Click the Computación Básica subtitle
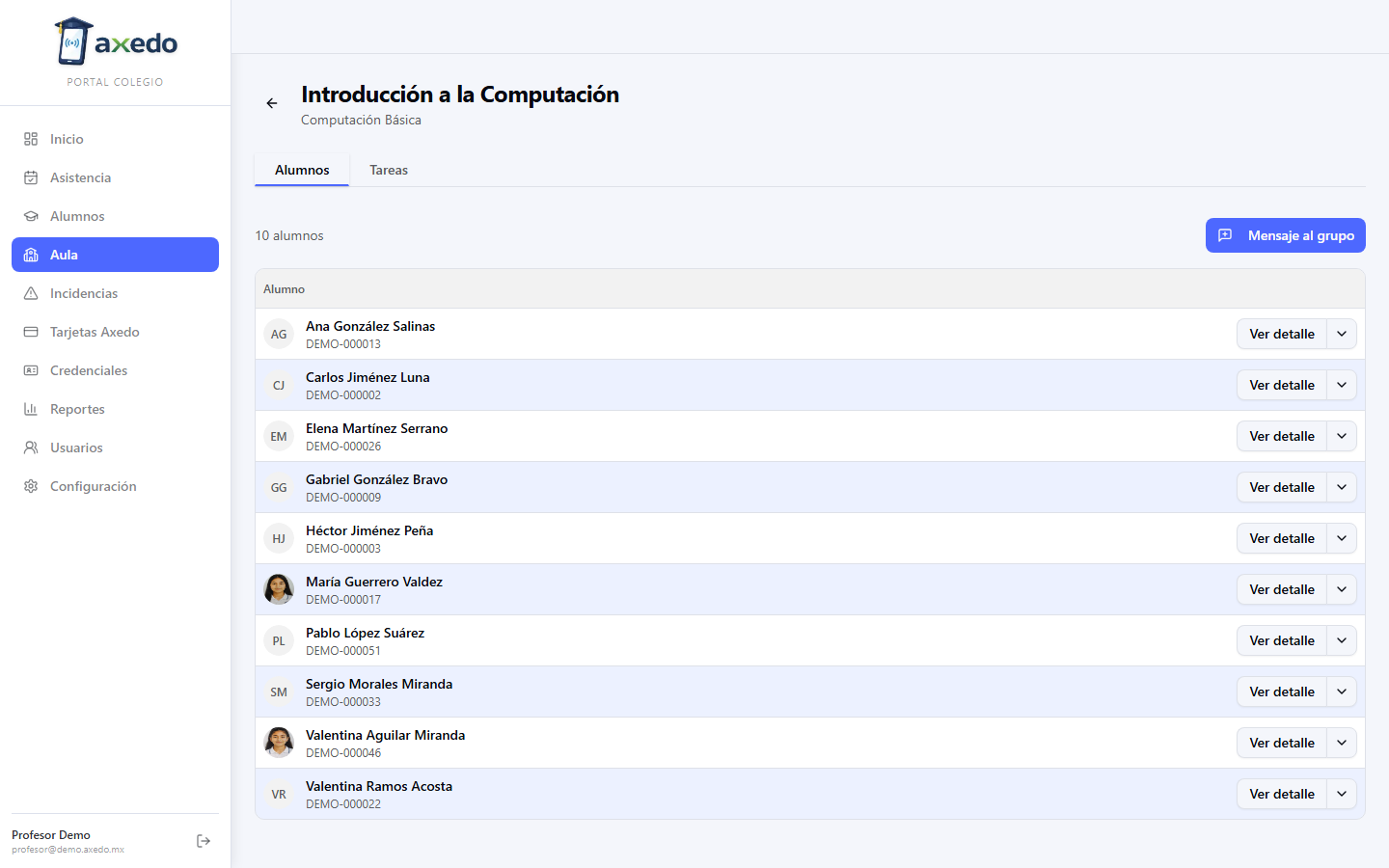 click(361, 120)
